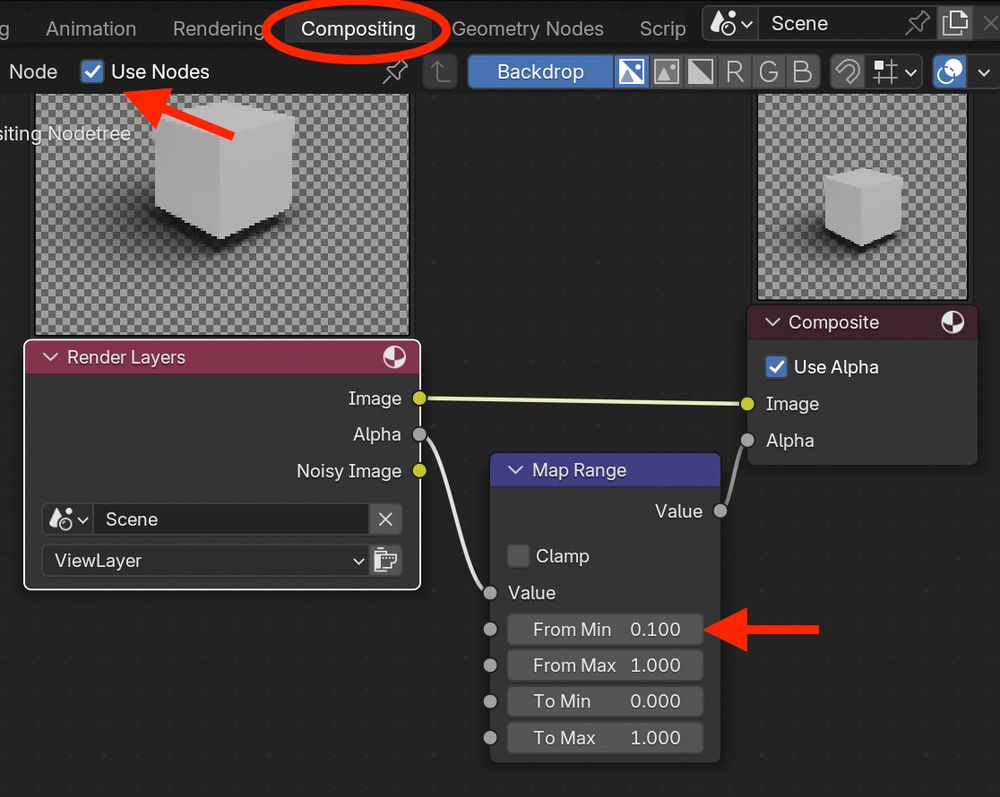Collapse the Composite node
The image size is (1000, 797).
click(772, 322)
